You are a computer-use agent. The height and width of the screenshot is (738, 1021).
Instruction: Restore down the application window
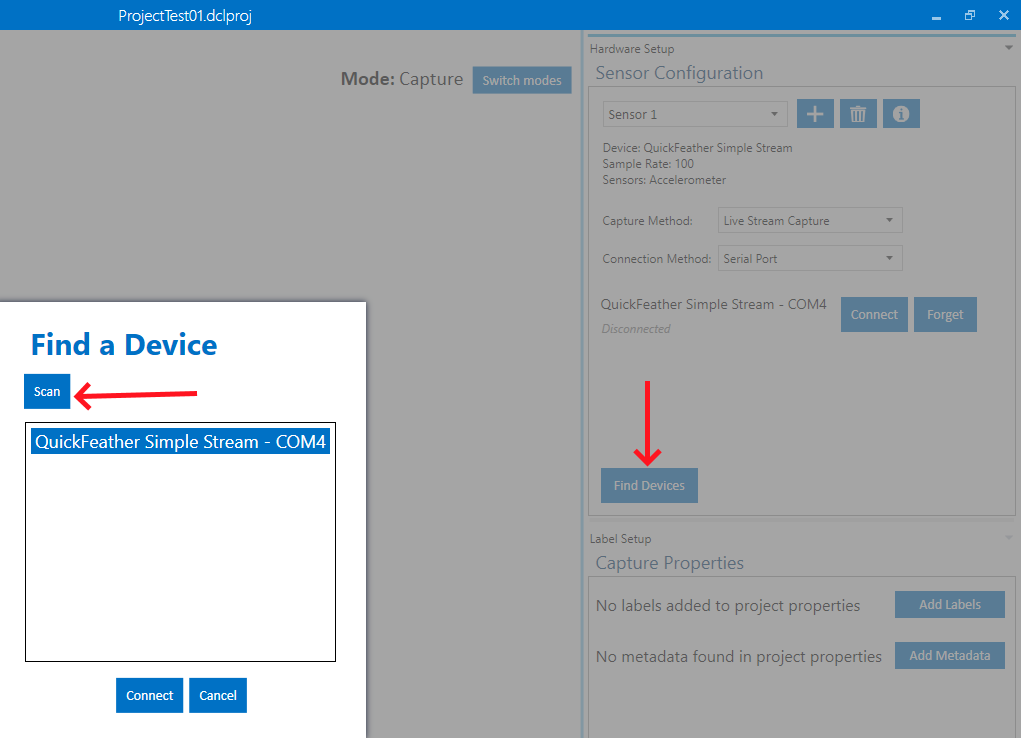point(970,15)
